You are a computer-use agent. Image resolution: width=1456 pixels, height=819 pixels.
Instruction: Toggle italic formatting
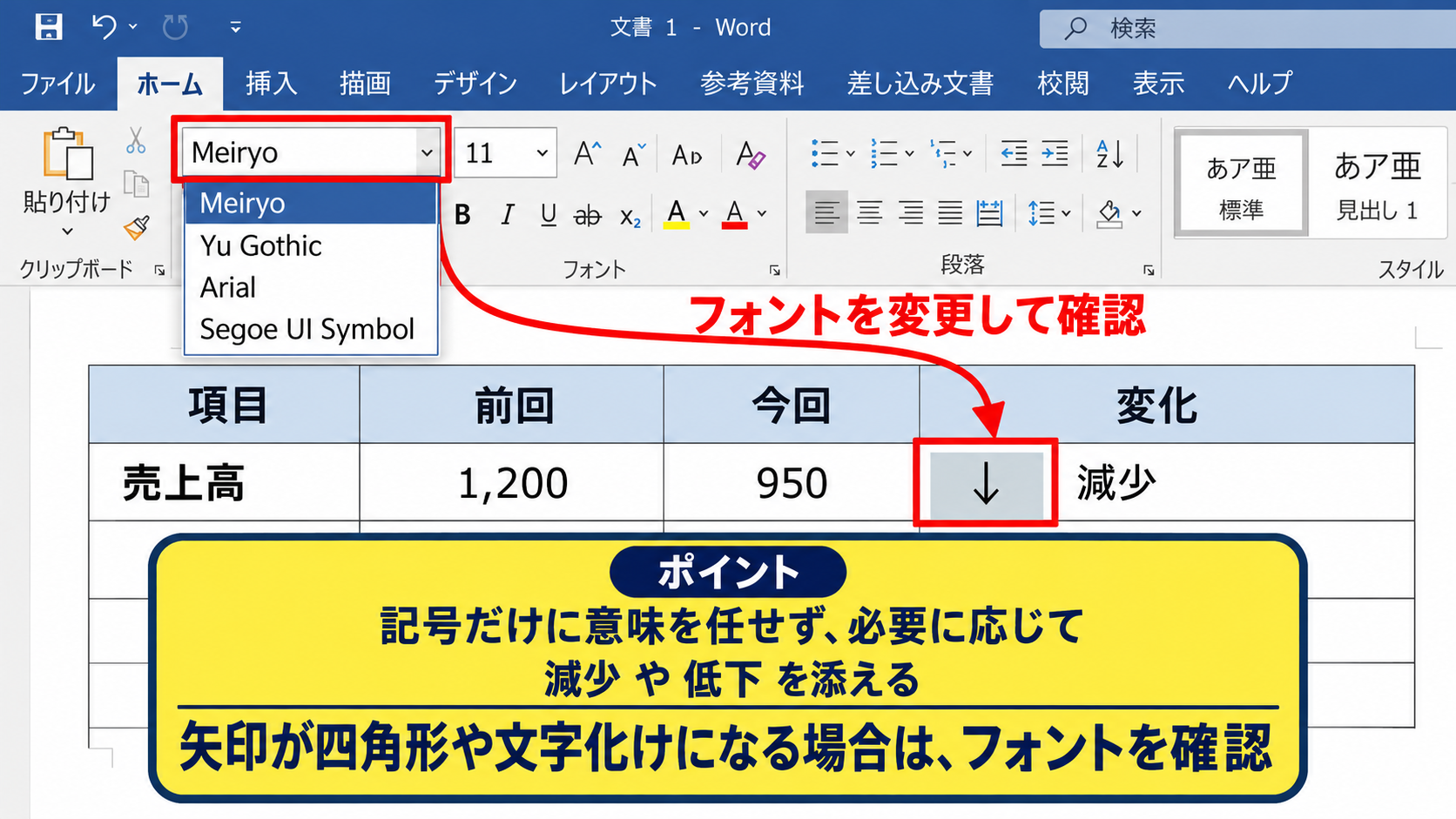[x=507, y=214]
